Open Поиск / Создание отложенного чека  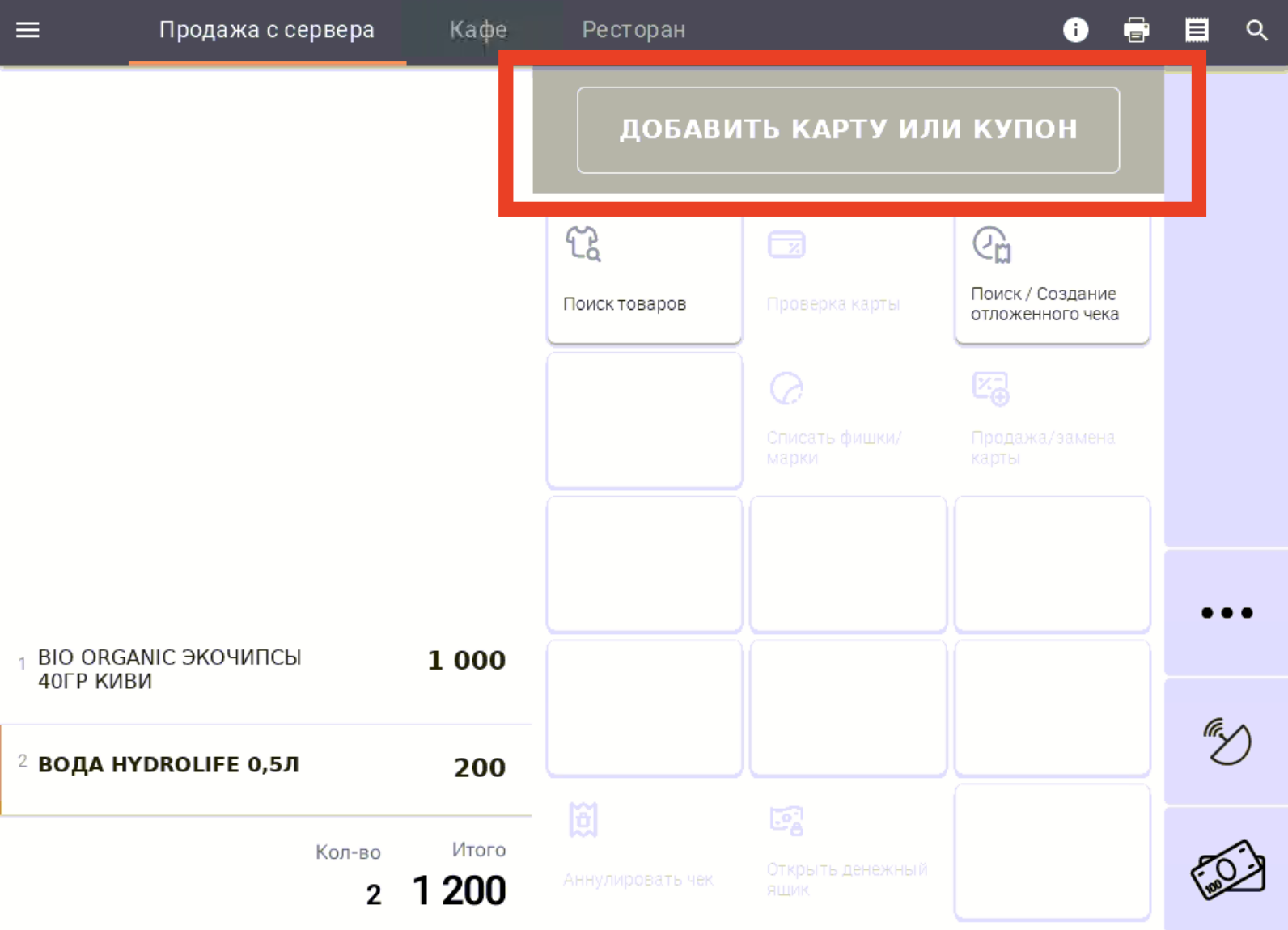[1053, 276]
